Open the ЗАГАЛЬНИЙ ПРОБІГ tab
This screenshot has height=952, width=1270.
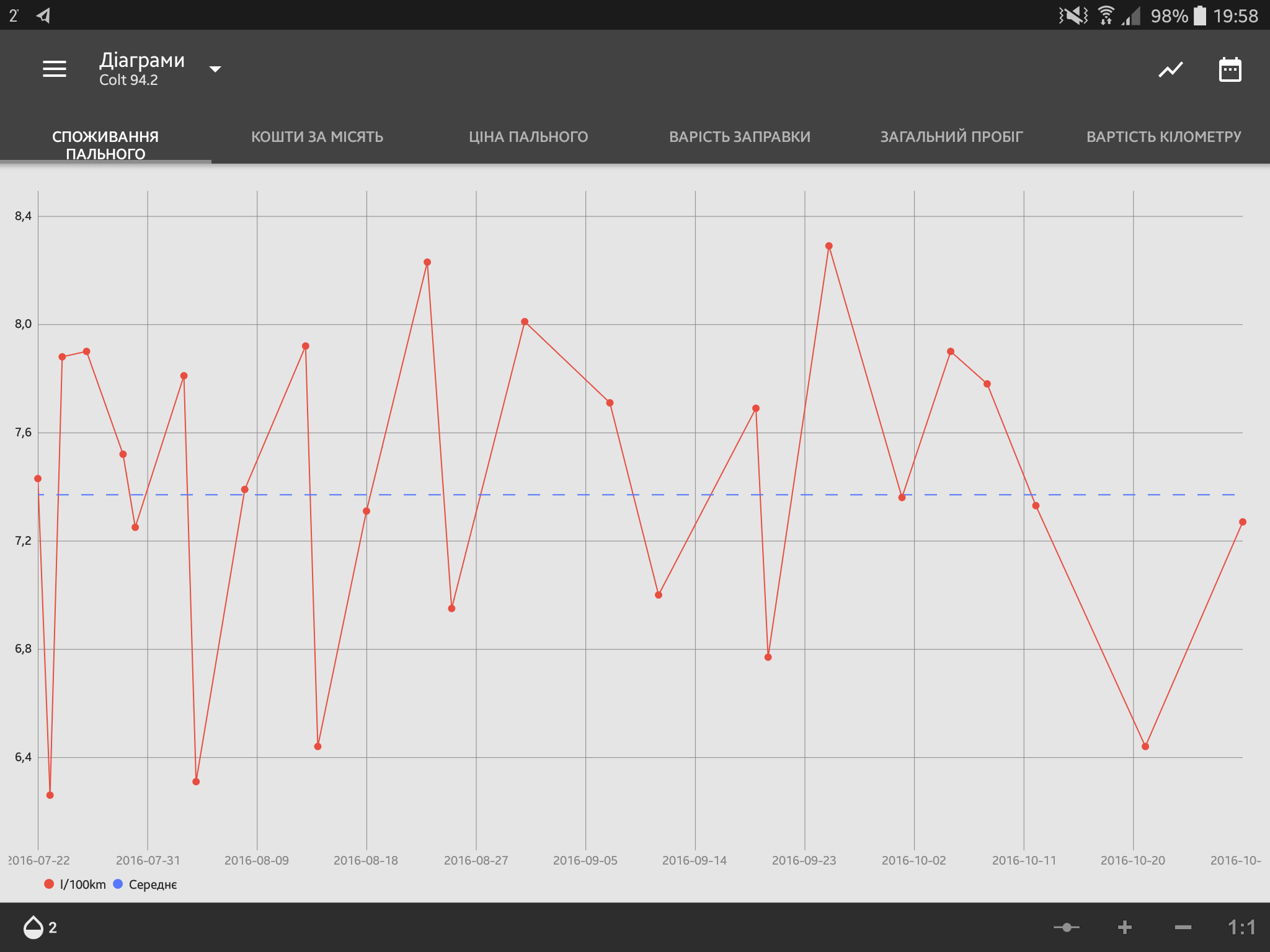pyautogui.click(x=951, y=137)
